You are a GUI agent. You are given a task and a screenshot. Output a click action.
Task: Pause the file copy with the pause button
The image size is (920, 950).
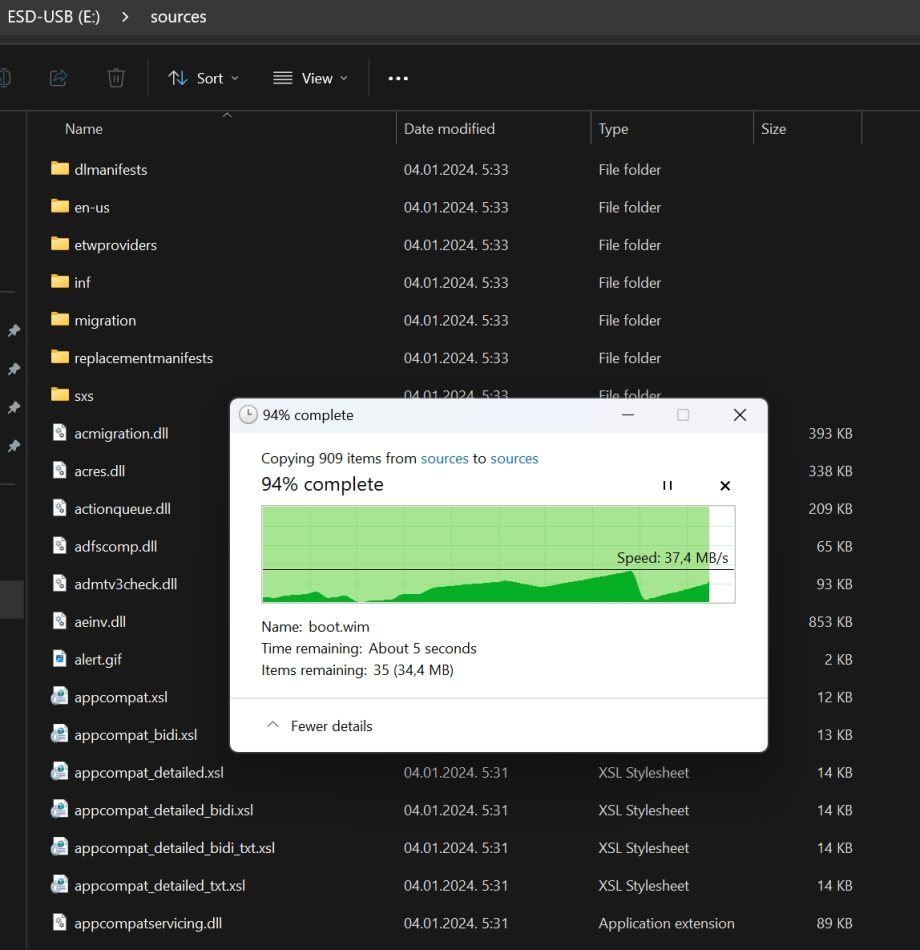tap(667, 485)
